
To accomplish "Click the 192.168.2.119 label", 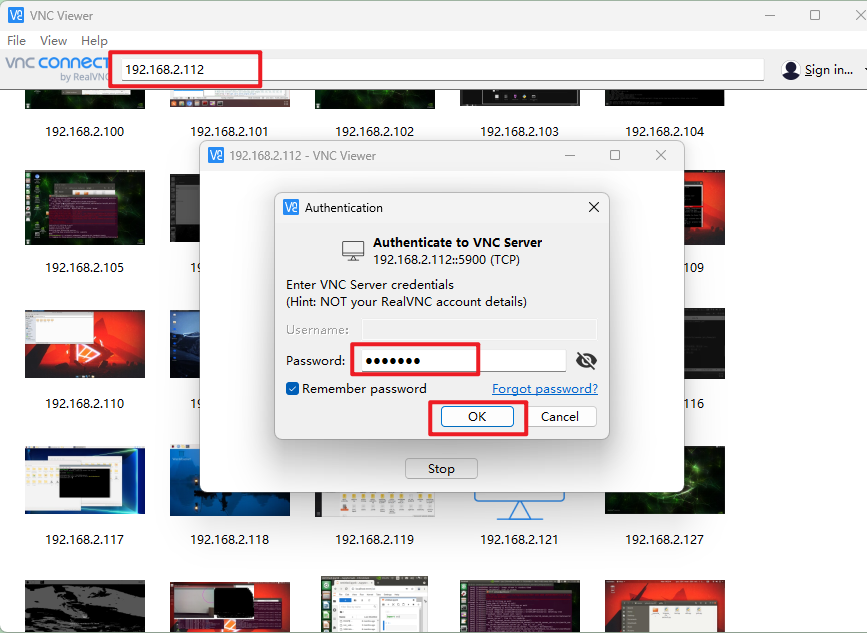I will coord(374,540).
